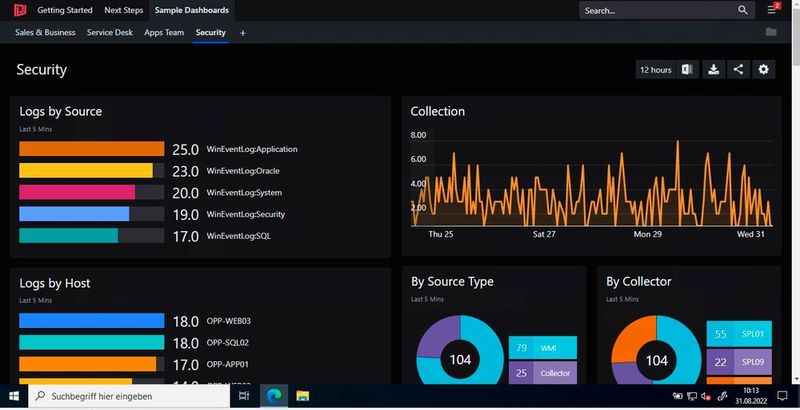Go to Getting Started
This screenshot has height=410, width=800.
(x=65, y=10)
